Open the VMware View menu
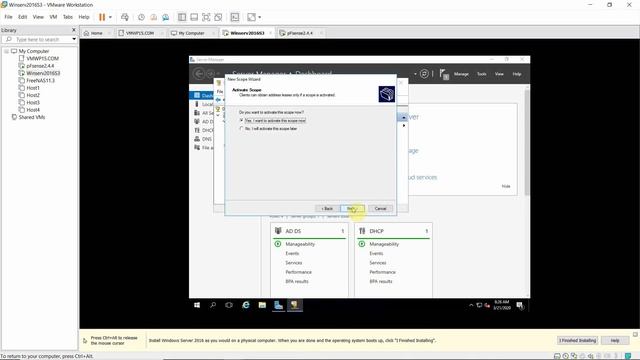640x360 pixels. (x=38, y=17)
